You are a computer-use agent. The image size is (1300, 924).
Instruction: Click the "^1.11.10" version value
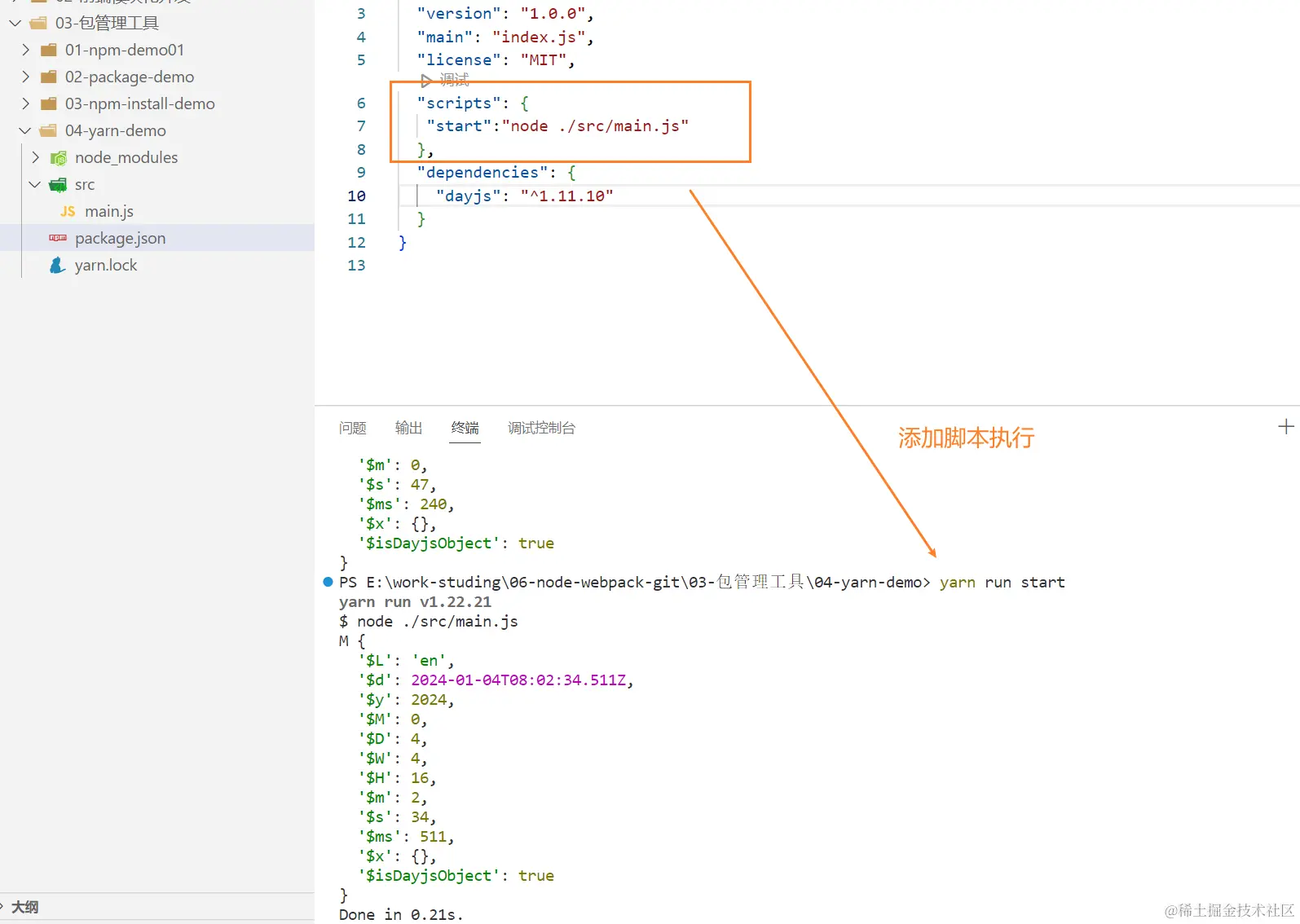pyautogui.click(x=566, y=196)
